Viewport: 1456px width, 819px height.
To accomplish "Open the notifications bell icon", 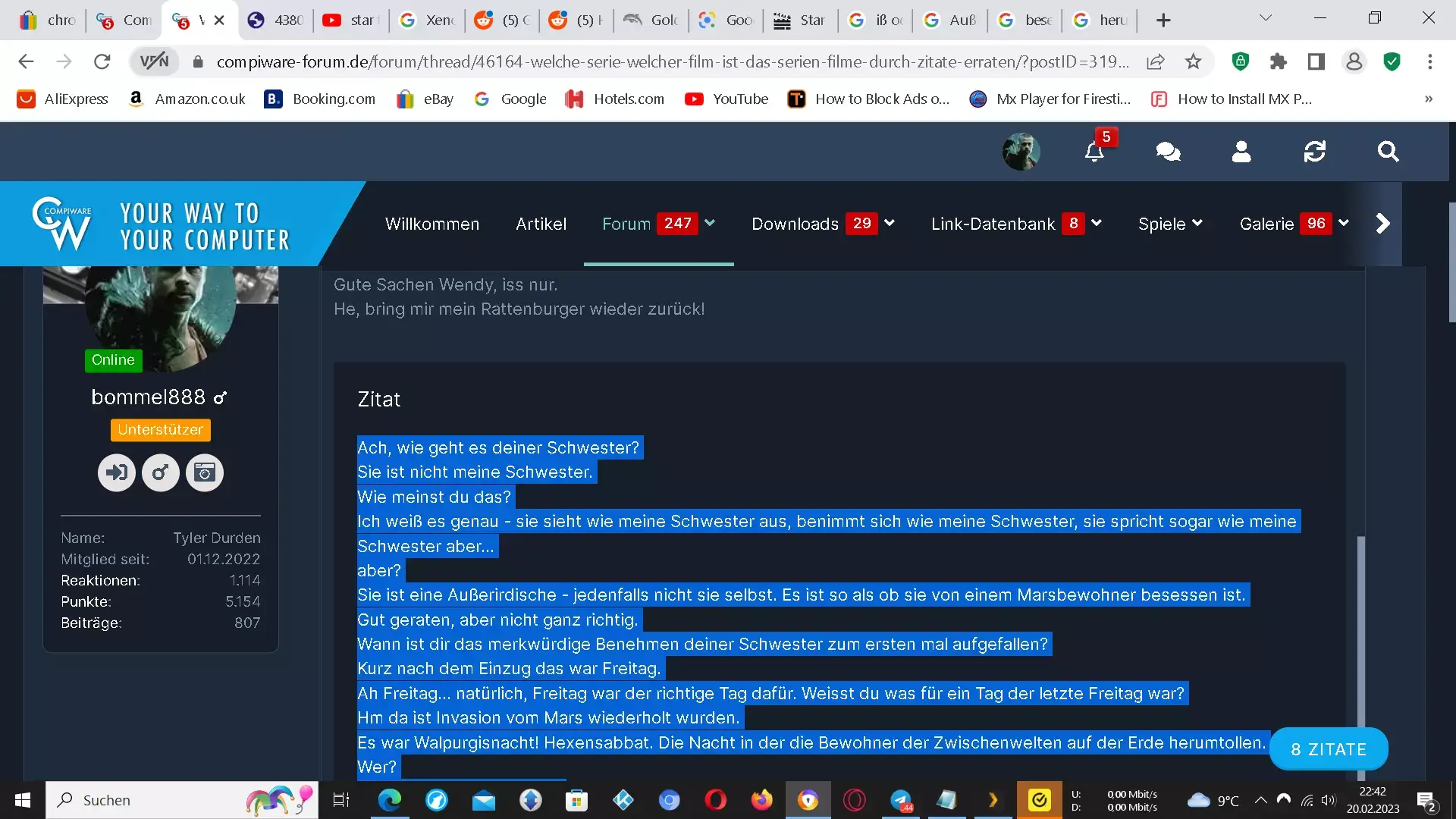I will click(x=1094, y=152).
